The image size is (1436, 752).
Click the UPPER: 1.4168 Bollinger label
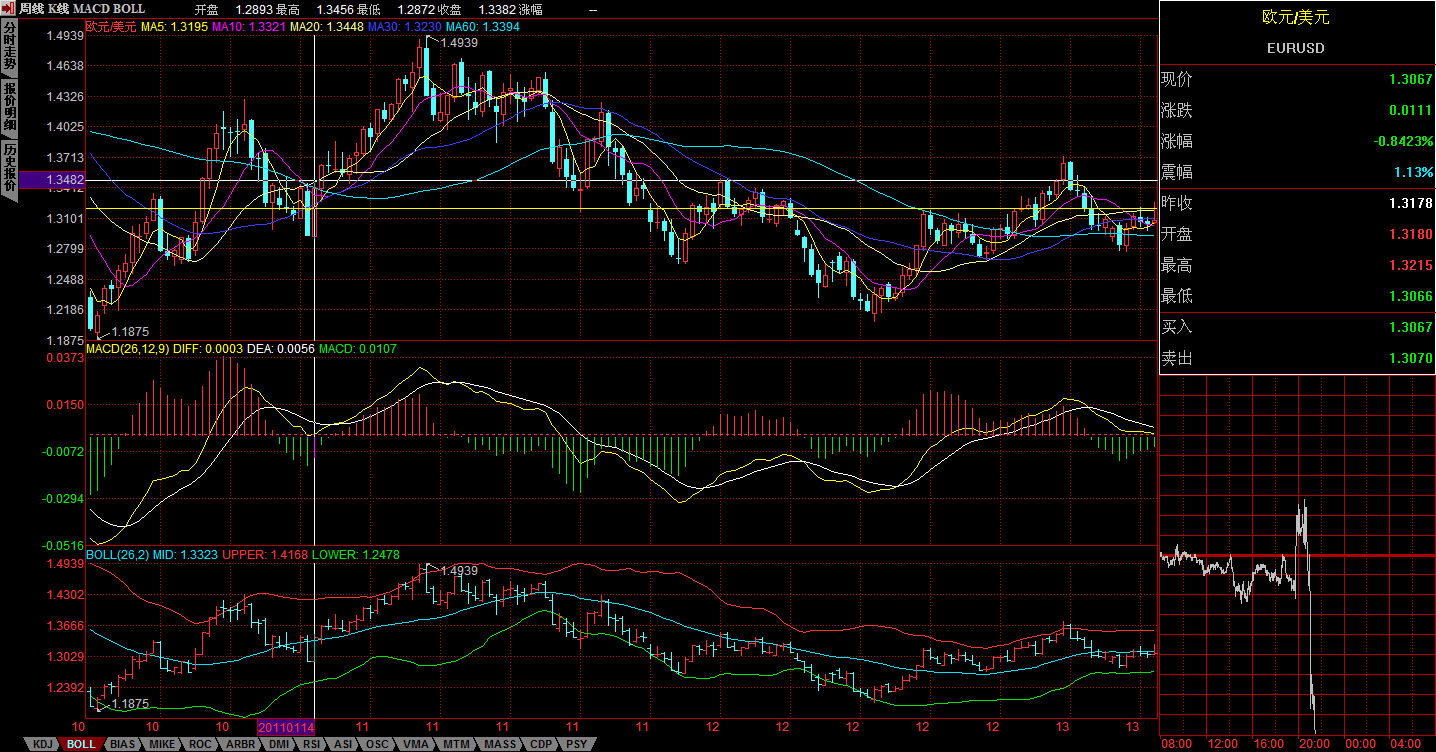pyautogui.click(x=265, y=554)
